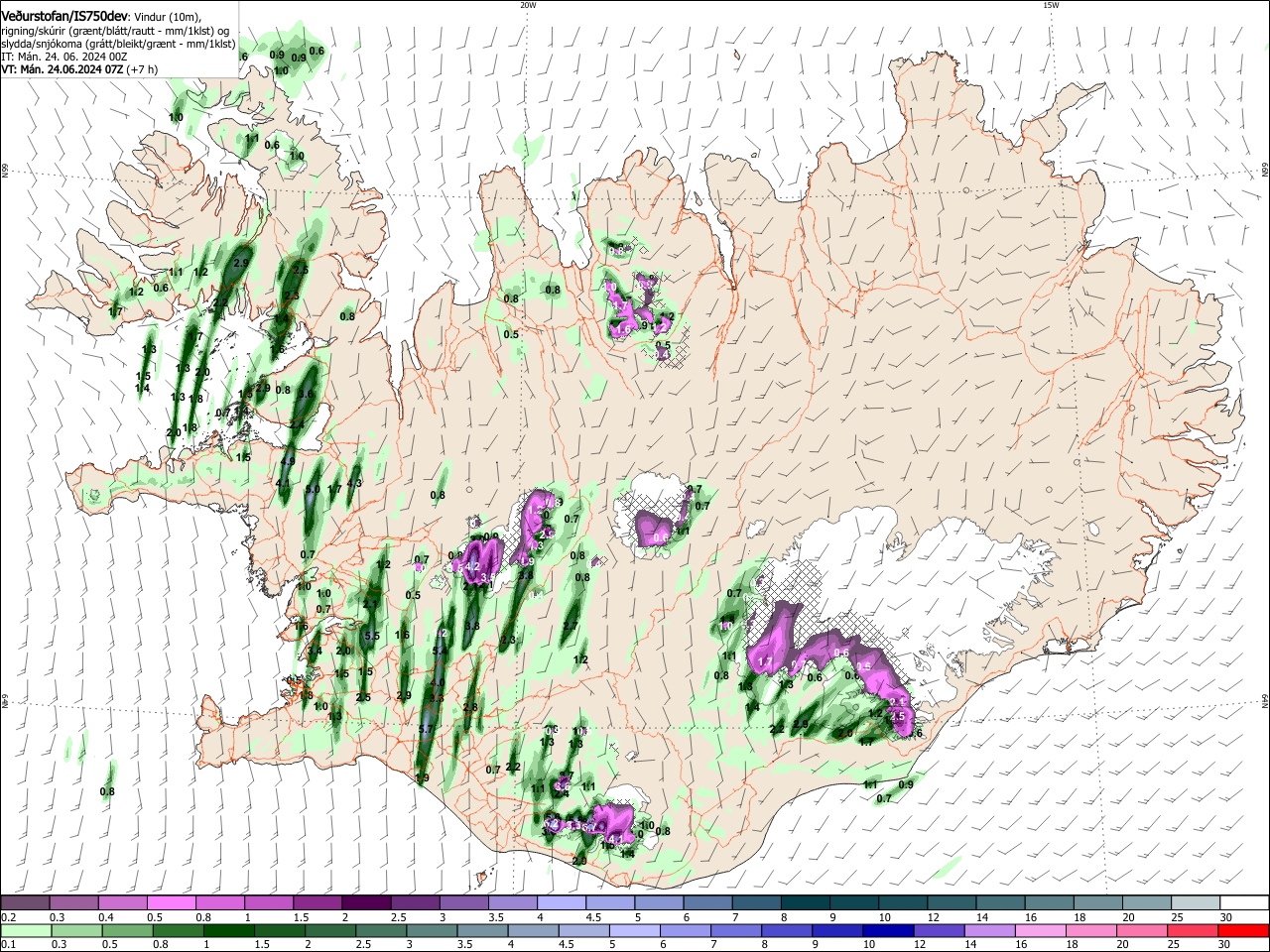Pick the darkest green rain swatch 1–1.5
The image size is (1270, 952).
pos(228,930)
